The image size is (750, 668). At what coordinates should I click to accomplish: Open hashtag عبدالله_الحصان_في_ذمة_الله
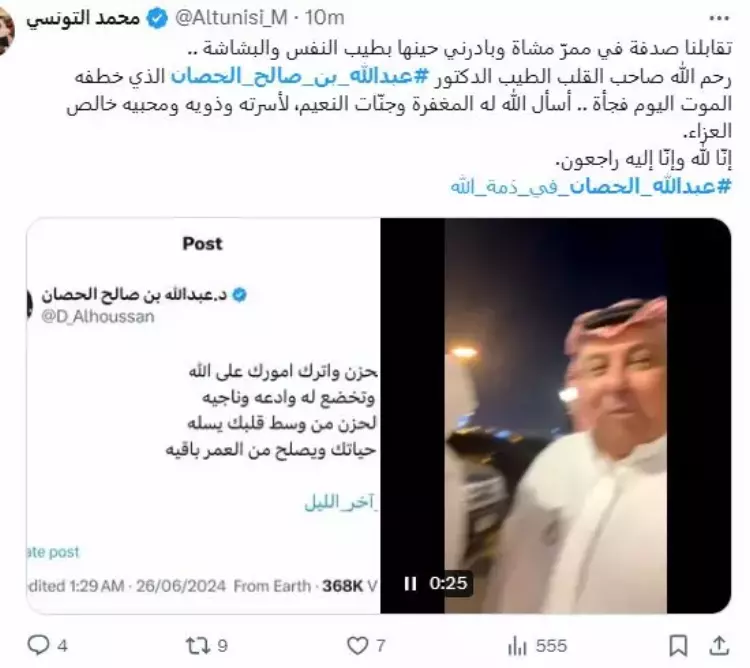pos(591,186)
